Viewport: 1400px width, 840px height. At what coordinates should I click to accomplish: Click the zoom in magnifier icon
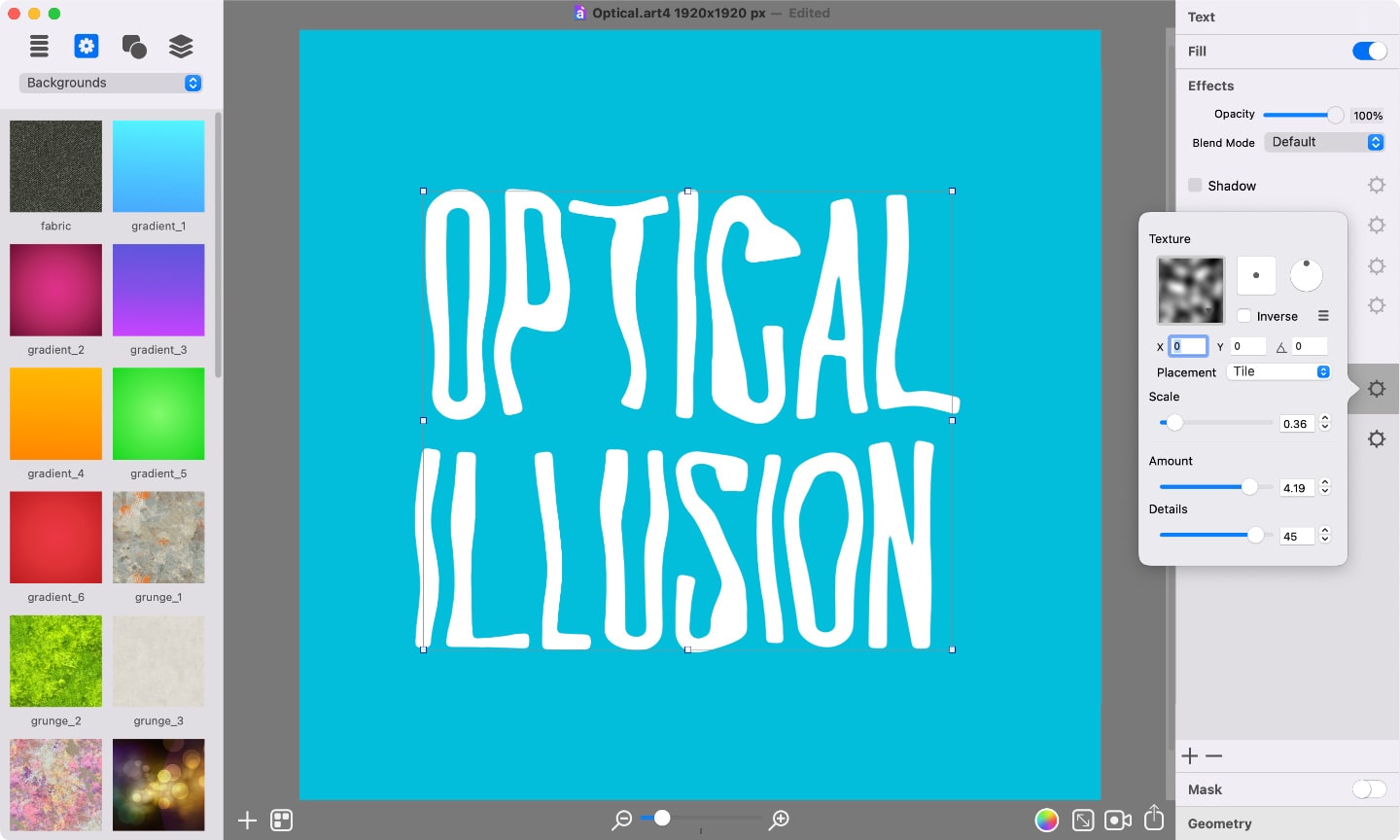(x=779, y=821)
